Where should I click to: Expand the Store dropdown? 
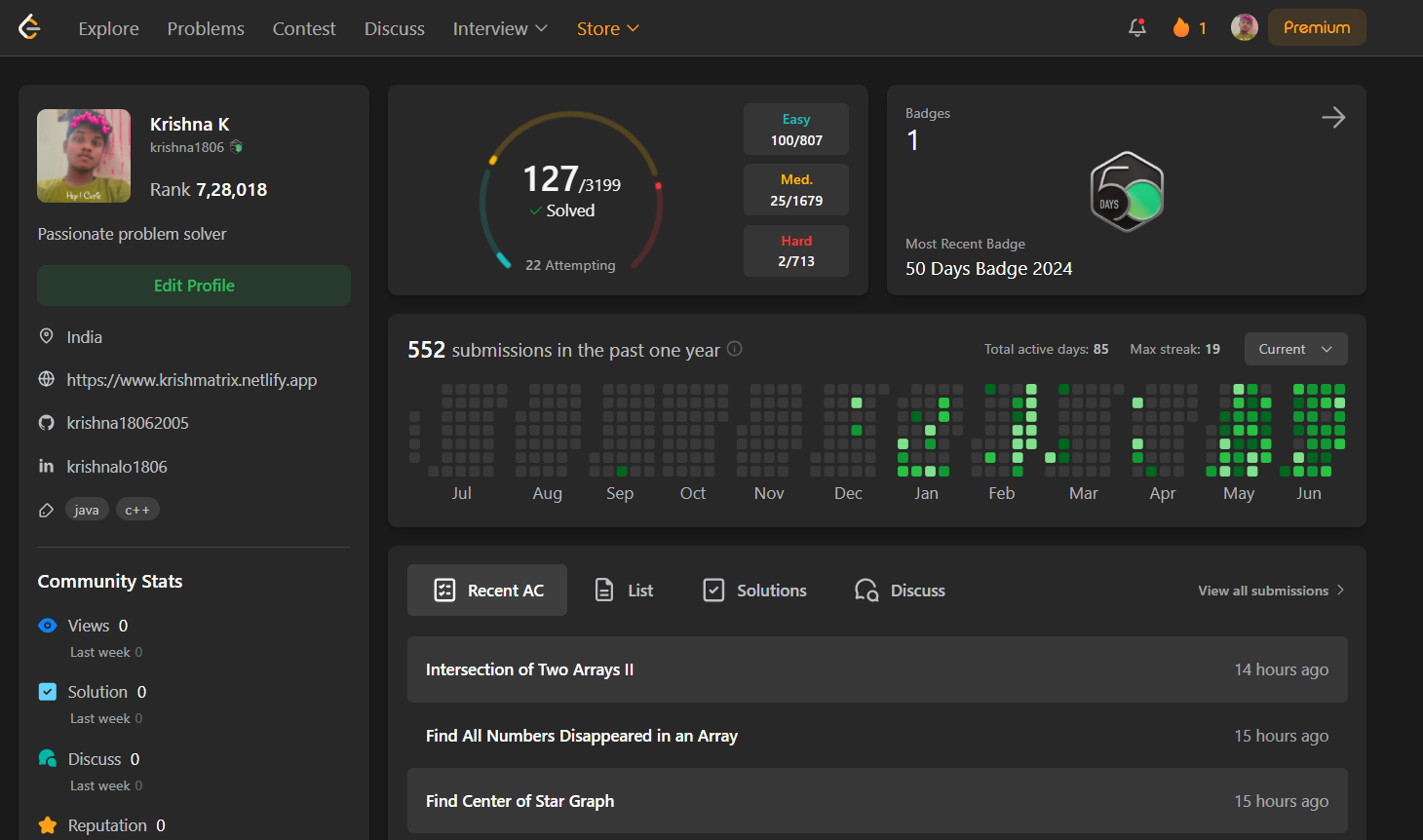point(608,28)
